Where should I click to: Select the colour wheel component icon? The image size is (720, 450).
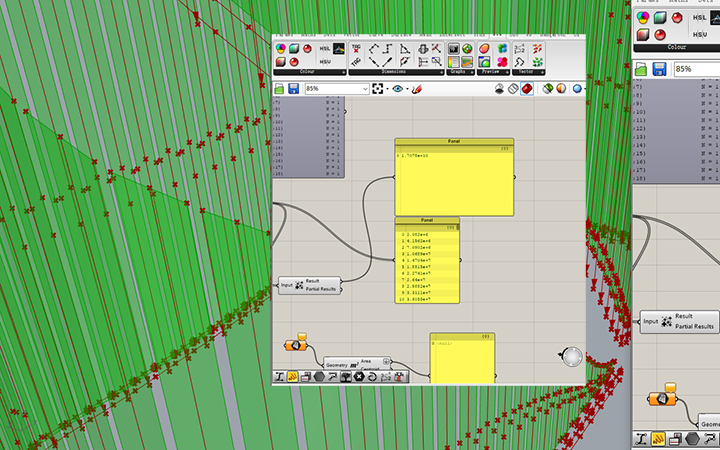click(280, 49)
